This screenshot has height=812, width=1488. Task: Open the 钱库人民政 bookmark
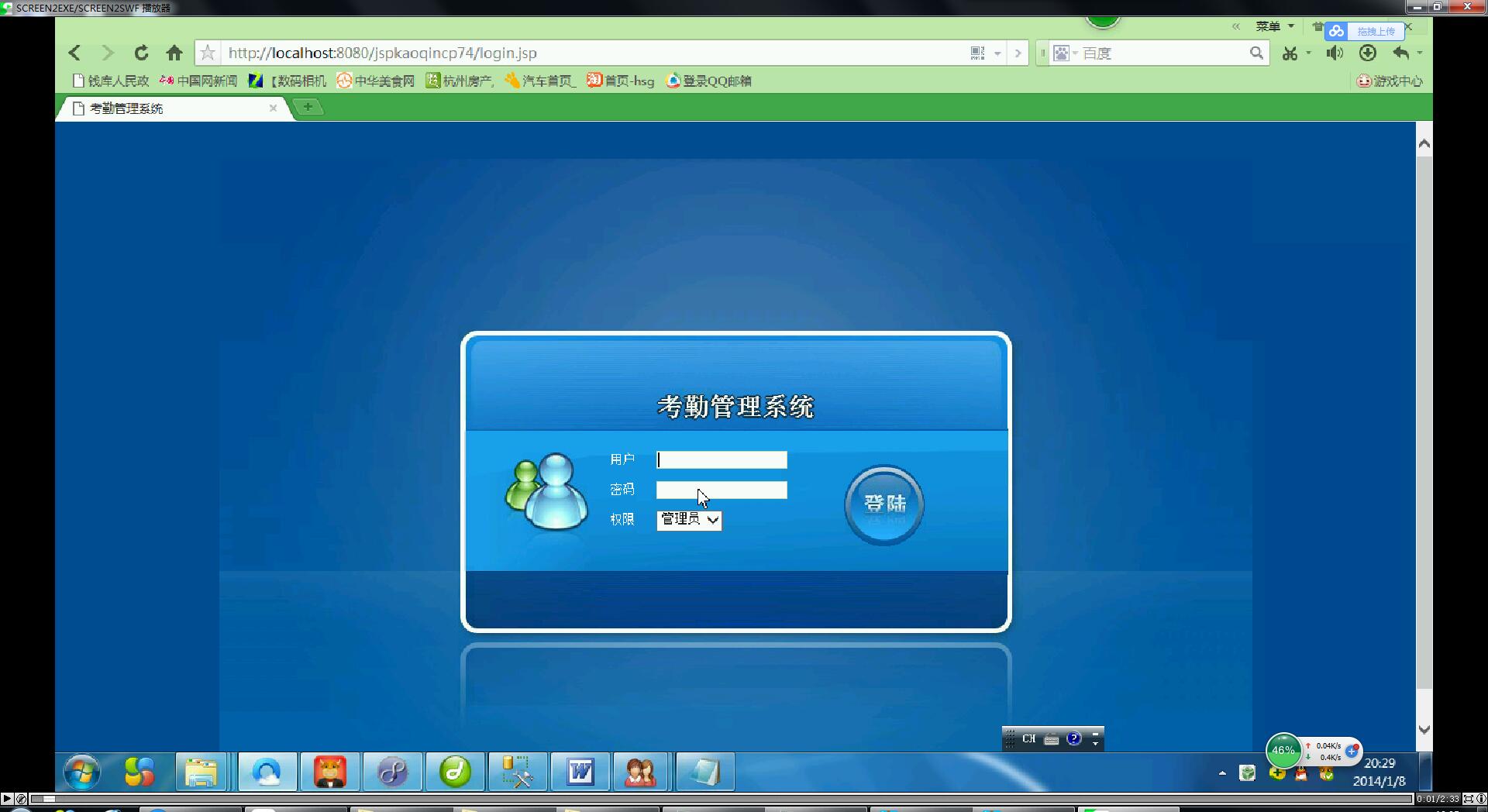(x=110, y=81)
